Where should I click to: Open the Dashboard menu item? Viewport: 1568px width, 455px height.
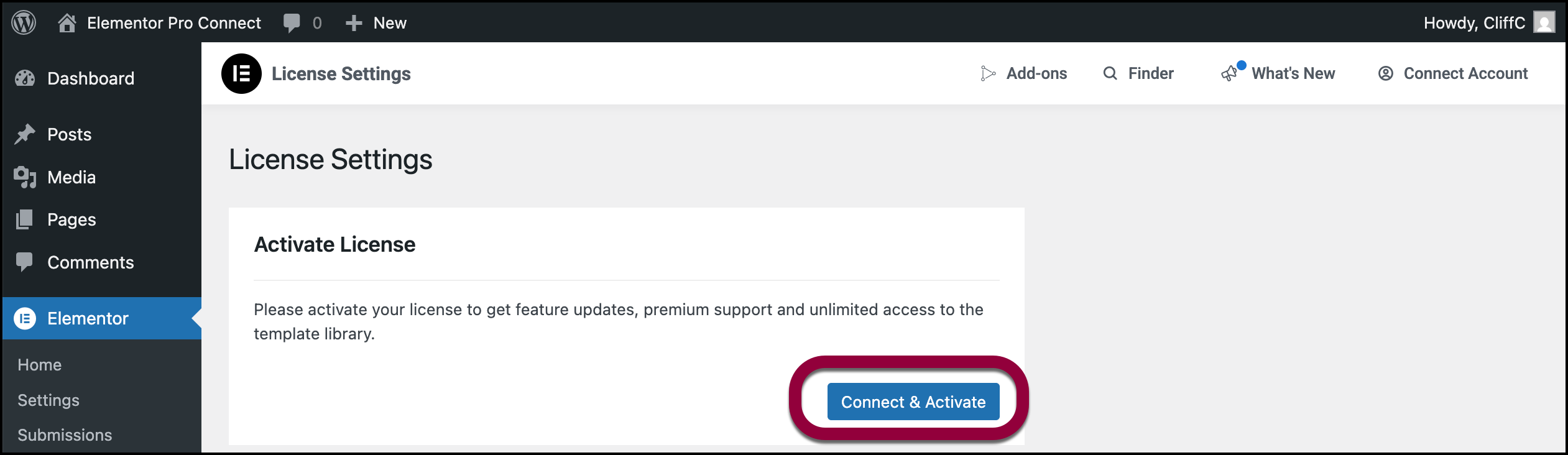click(91, 78)
